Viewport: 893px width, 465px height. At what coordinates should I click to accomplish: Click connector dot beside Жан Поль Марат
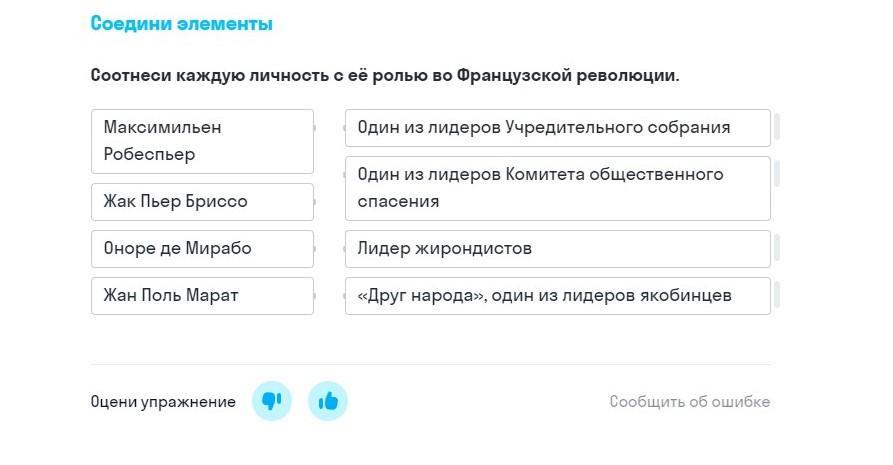[x=315, y=296]
